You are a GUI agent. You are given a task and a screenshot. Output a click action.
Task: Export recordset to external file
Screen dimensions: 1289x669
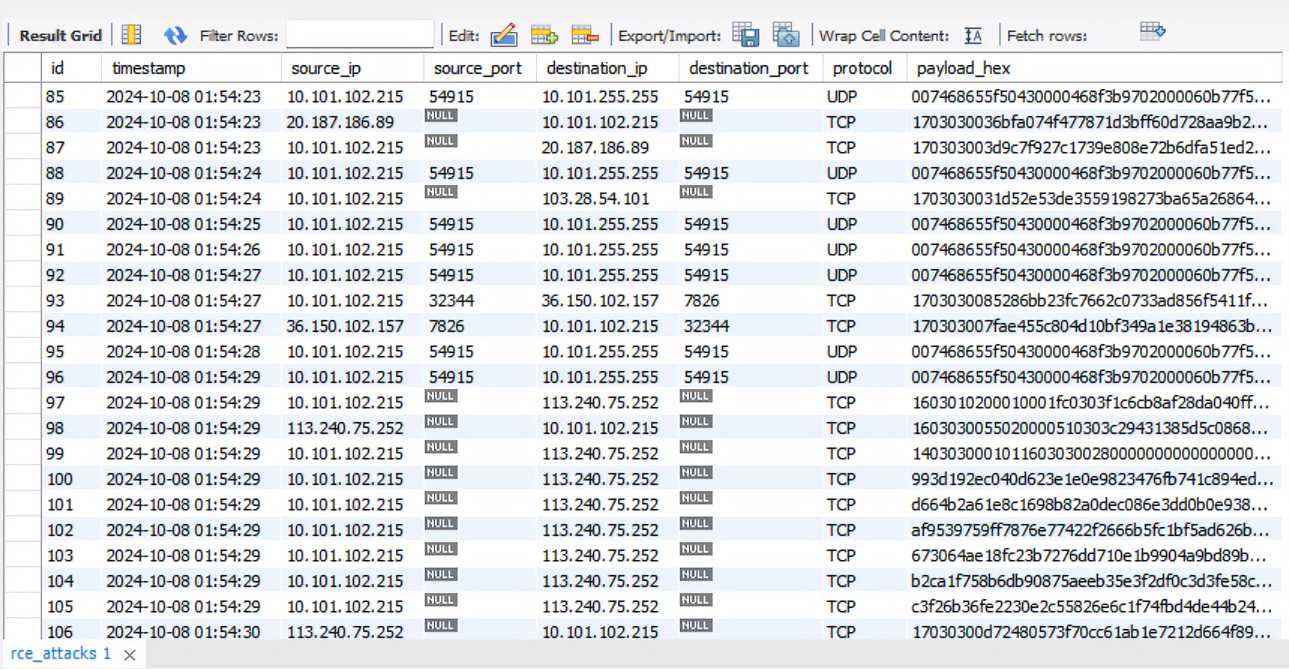tap(745, 35)
